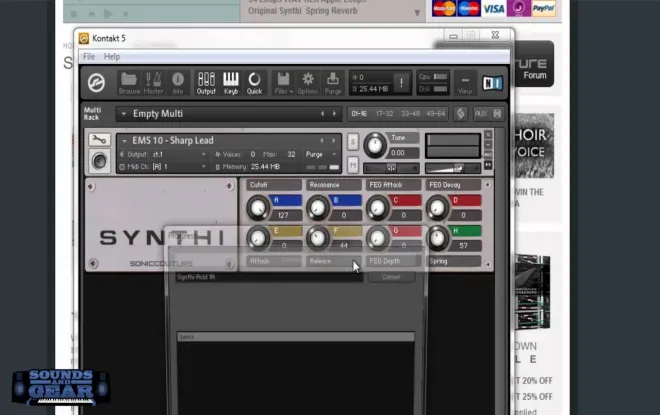Open the File menu in Kontakt 5
The height and width of the screenshot is (415, 660).
(89, 56)
